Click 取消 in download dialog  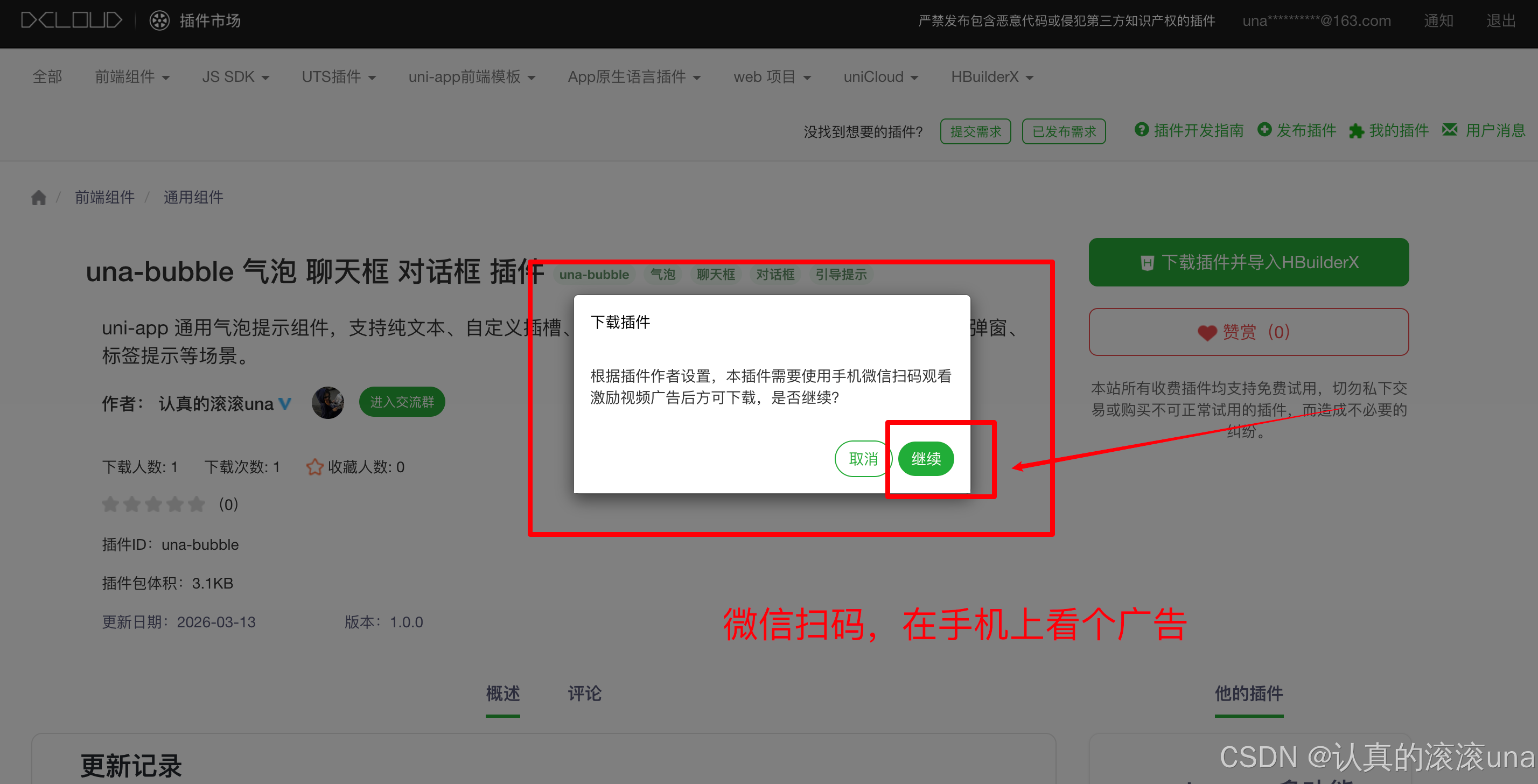[x=863, y=459]
